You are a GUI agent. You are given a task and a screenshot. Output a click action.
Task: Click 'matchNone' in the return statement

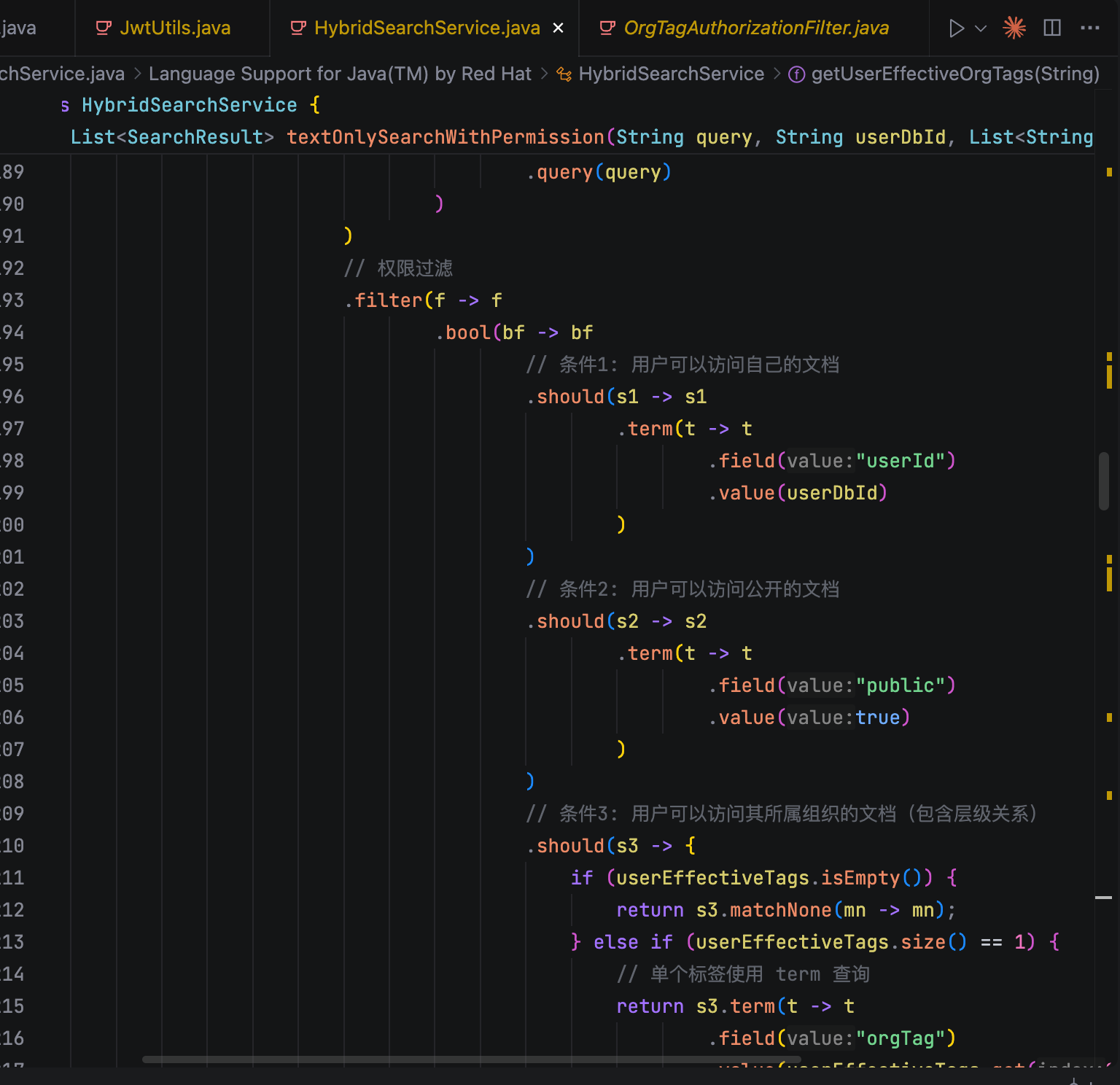coord(780,910)
